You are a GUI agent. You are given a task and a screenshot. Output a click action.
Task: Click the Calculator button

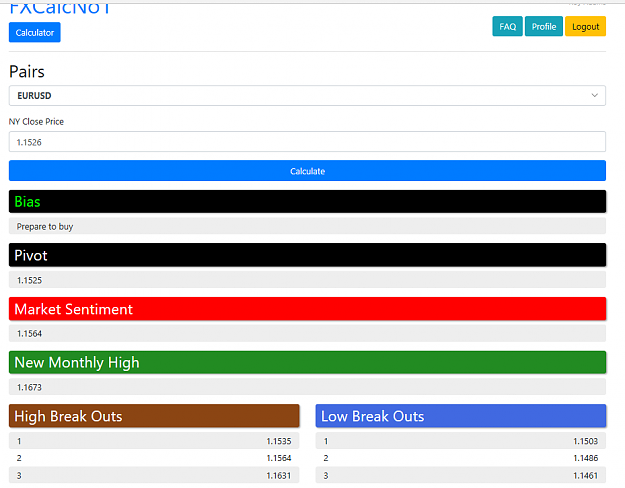click(x=35, y=32)
